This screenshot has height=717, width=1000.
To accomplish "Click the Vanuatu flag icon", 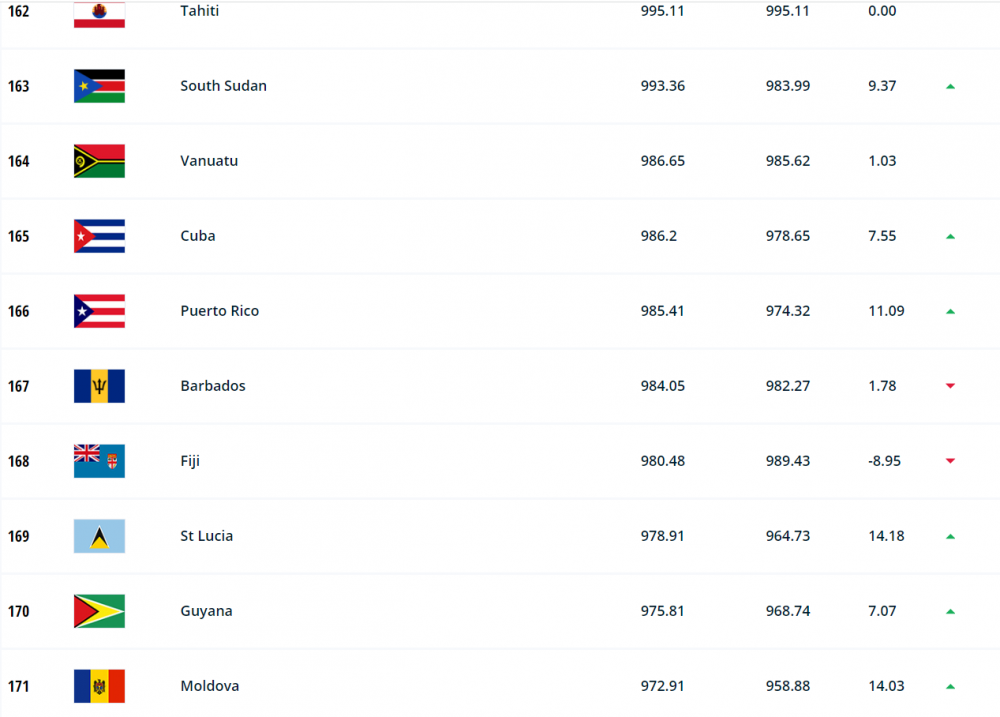I will click(x=99, y=161).
